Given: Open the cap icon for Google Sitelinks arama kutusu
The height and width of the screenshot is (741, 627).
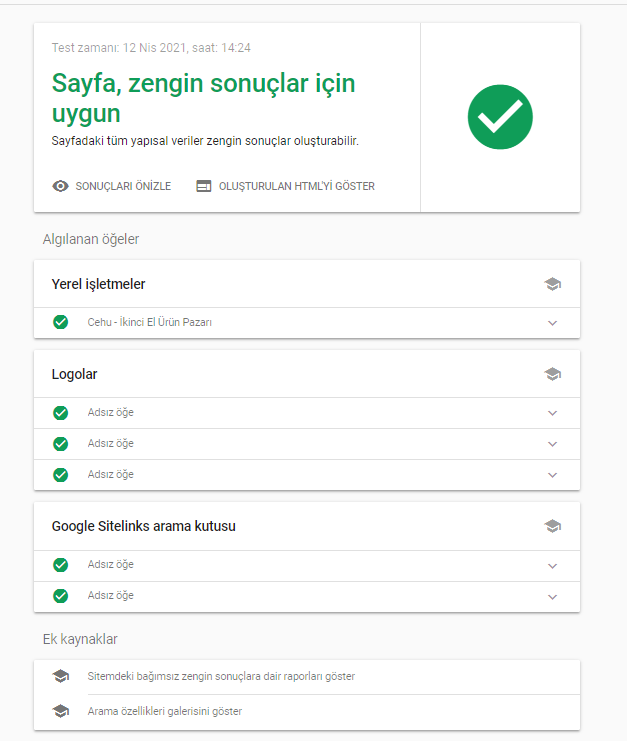Looking at the screenshot, I should click(552, 526).
